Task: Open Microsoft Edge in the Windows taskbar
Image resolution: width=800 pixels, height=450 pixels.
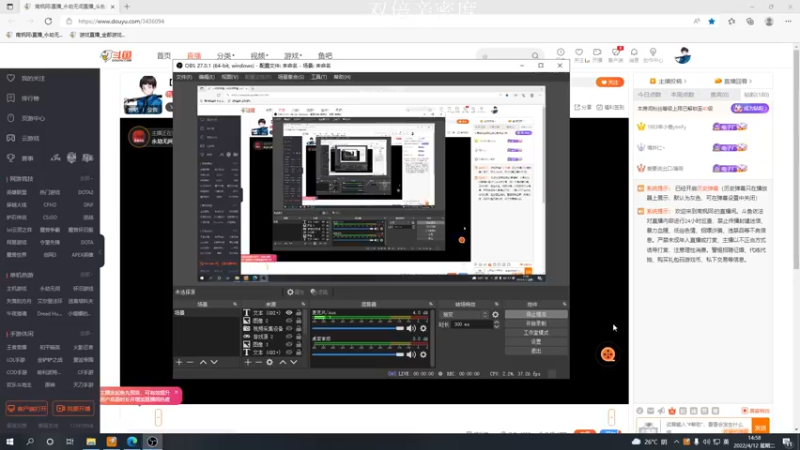Action: pos(132,442)
